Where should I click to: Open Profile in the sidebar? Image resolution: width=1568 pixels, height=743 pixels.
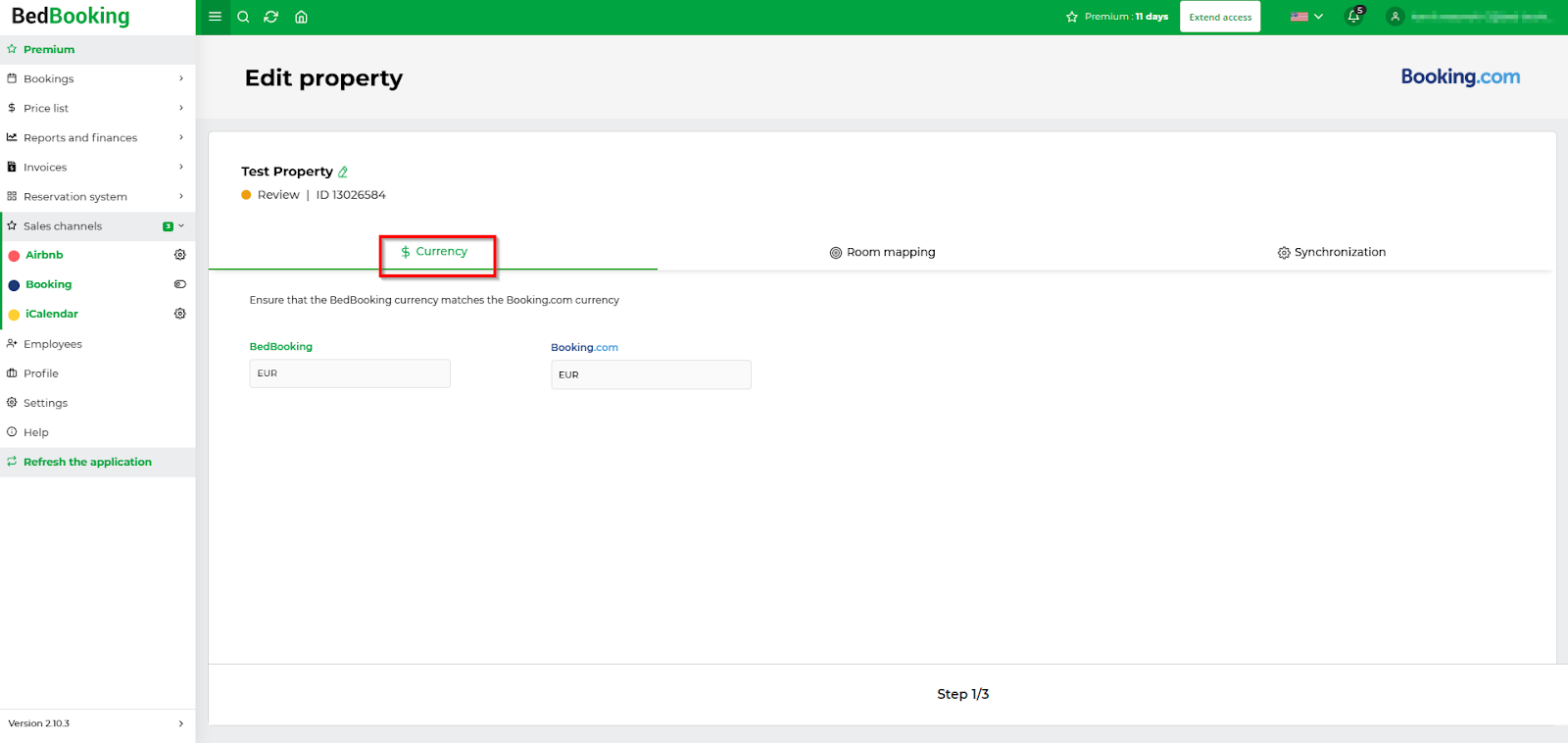(x=98, y=373)
